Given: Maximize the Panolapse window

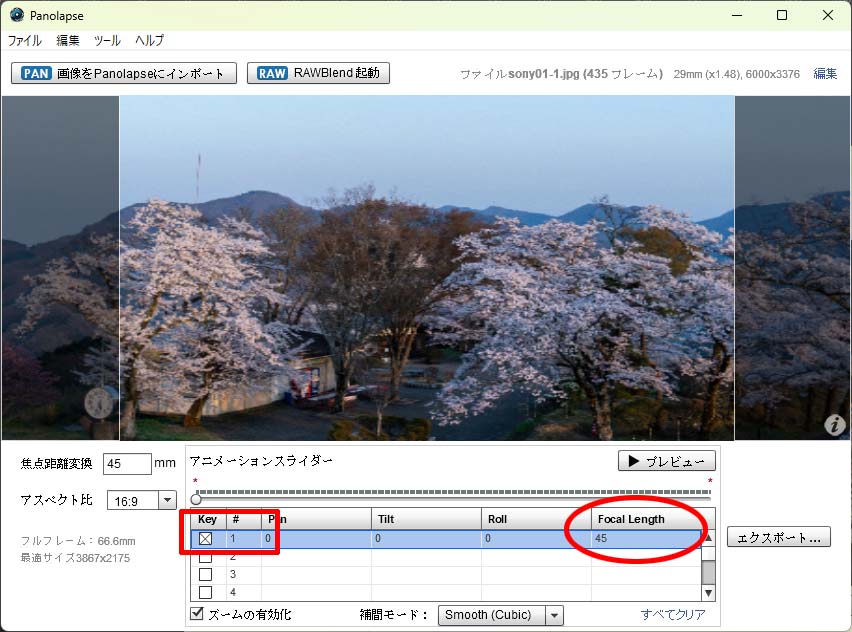Looking at the screenshot, I should (782, 15).
